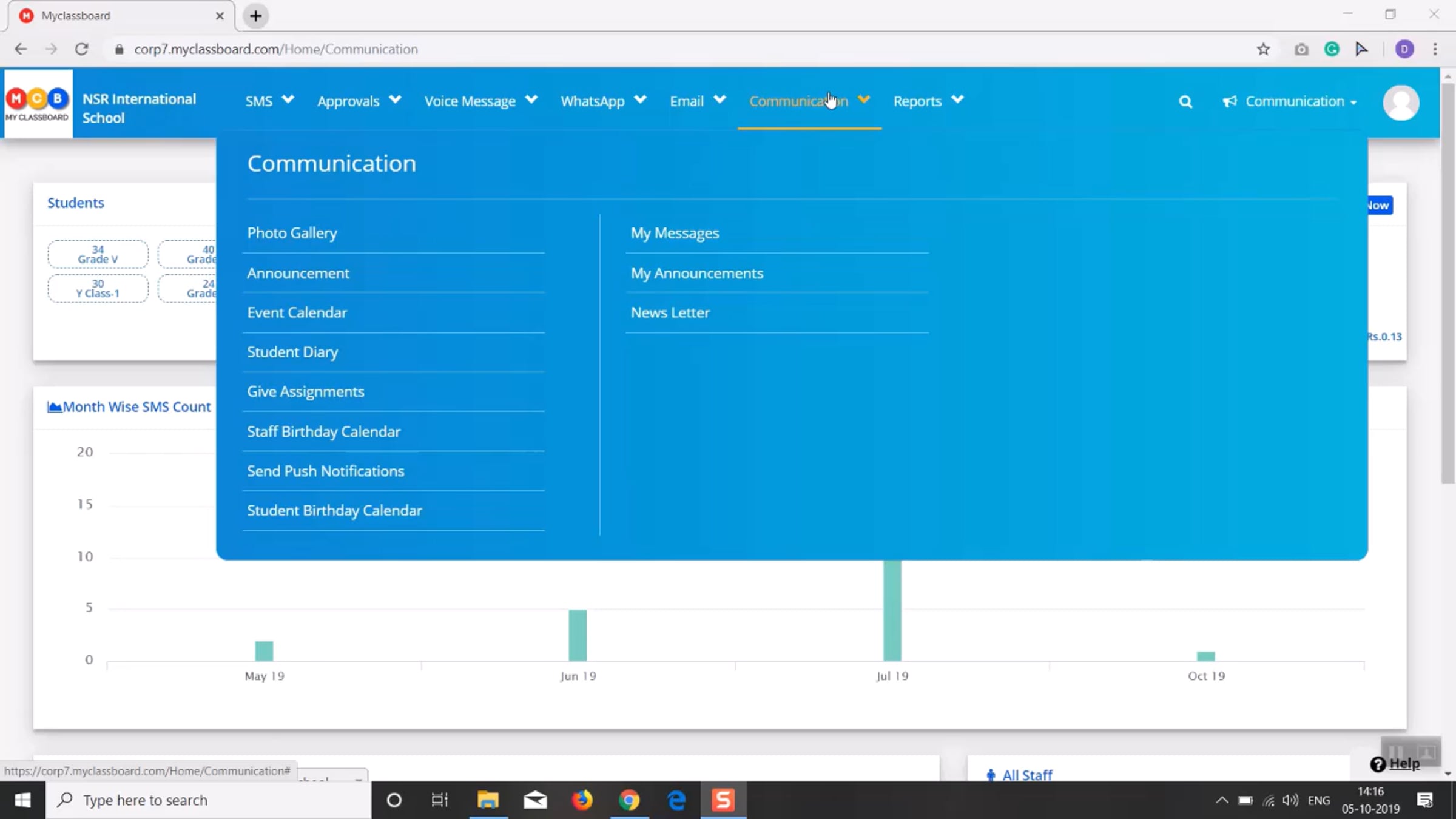Click the camera extension icon

pyautogui.click(x=1301, y=49)
